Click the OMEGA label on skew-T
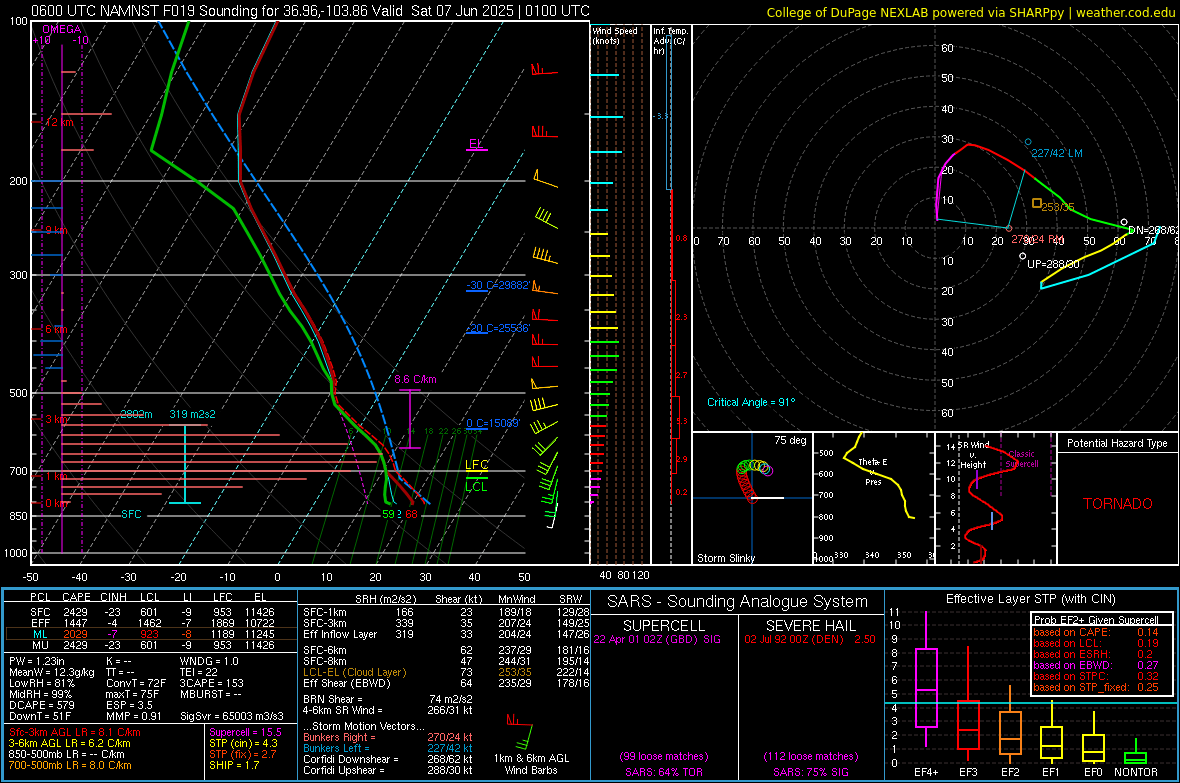The image size is (1180, 783). 62,29
